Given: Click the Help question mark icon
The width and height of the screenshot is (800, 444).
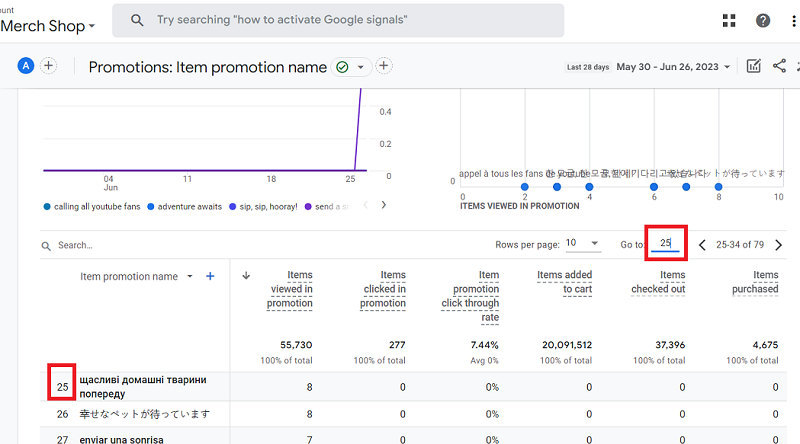Looking at the screenshot, I should click(x=763, y=21).
